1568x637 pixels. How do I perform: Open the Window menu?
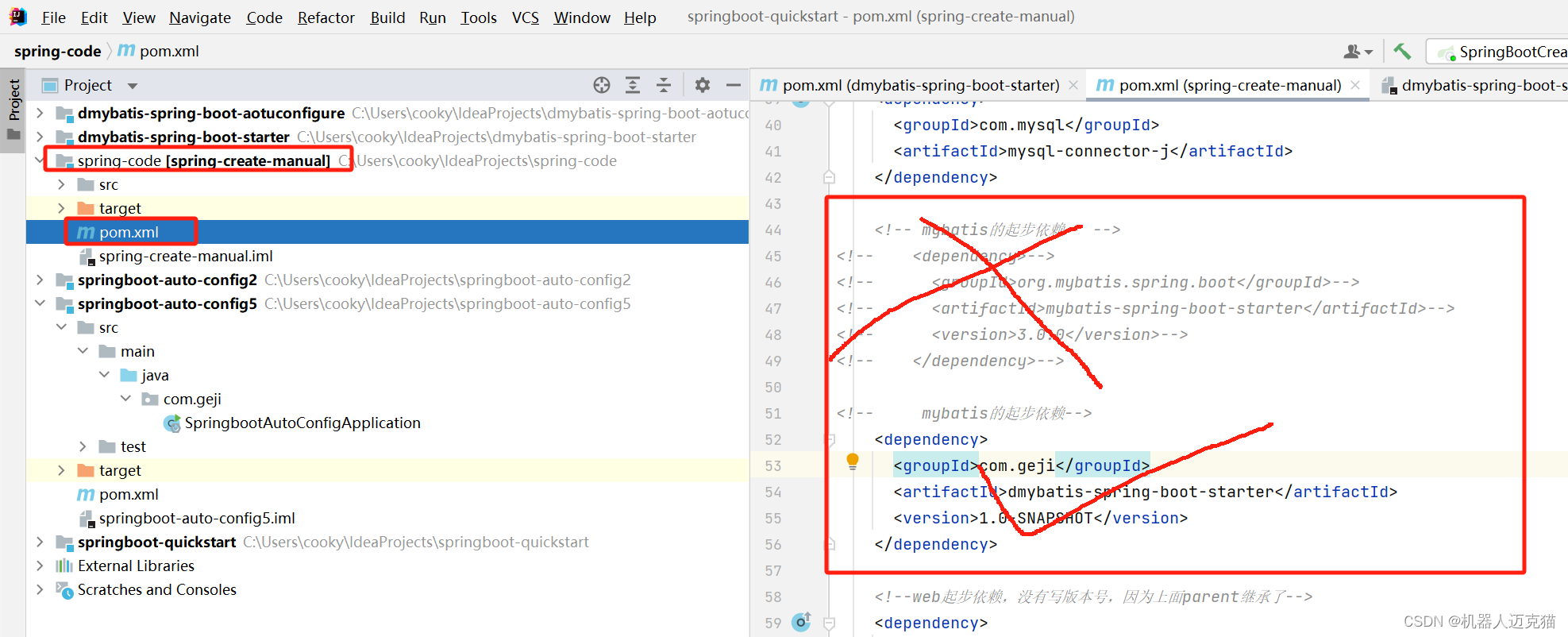click(582, 17)
